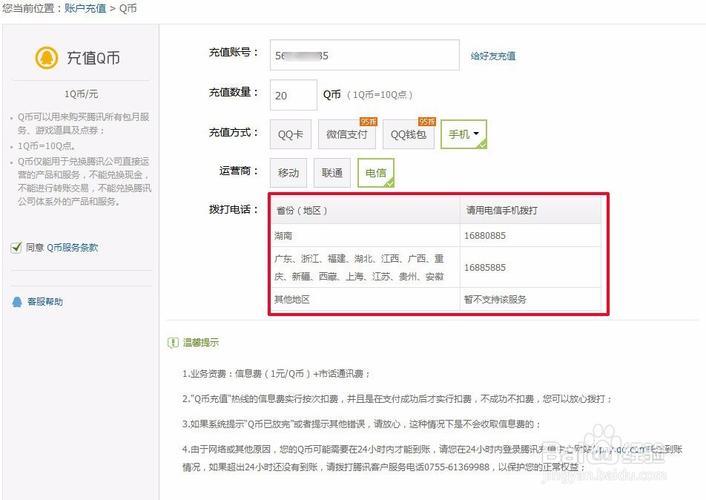The width and height of the screenshot is (706, 500).
Task: Click the 充值数量 field showing 20
Action: pos(294,95)
